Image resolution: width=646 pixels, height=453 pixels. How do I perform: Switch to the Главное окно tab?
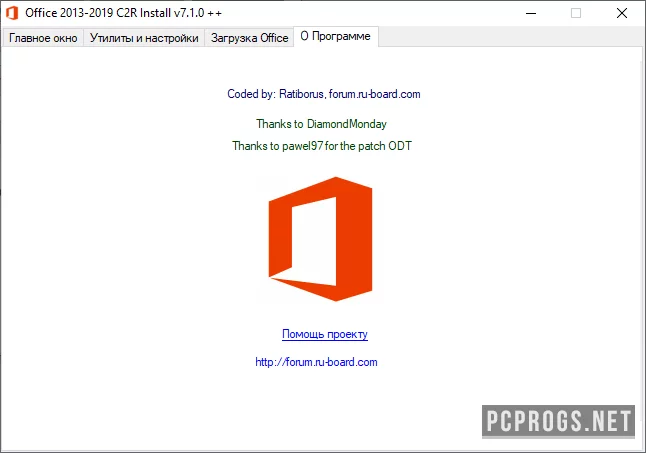coord(43,38)
